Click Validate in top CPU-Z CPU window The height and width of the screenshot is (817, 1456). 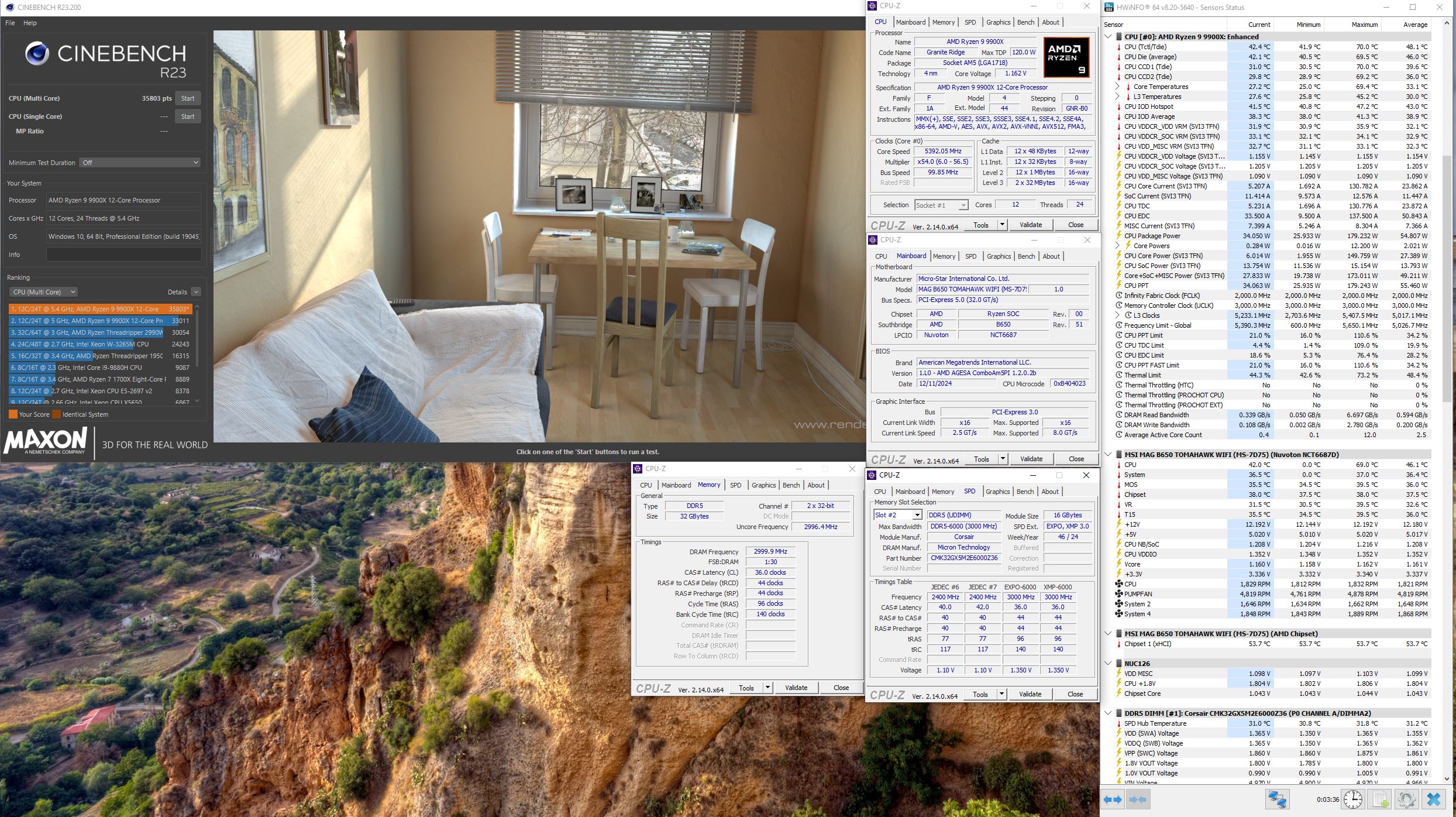click(x=1030, y=225)
